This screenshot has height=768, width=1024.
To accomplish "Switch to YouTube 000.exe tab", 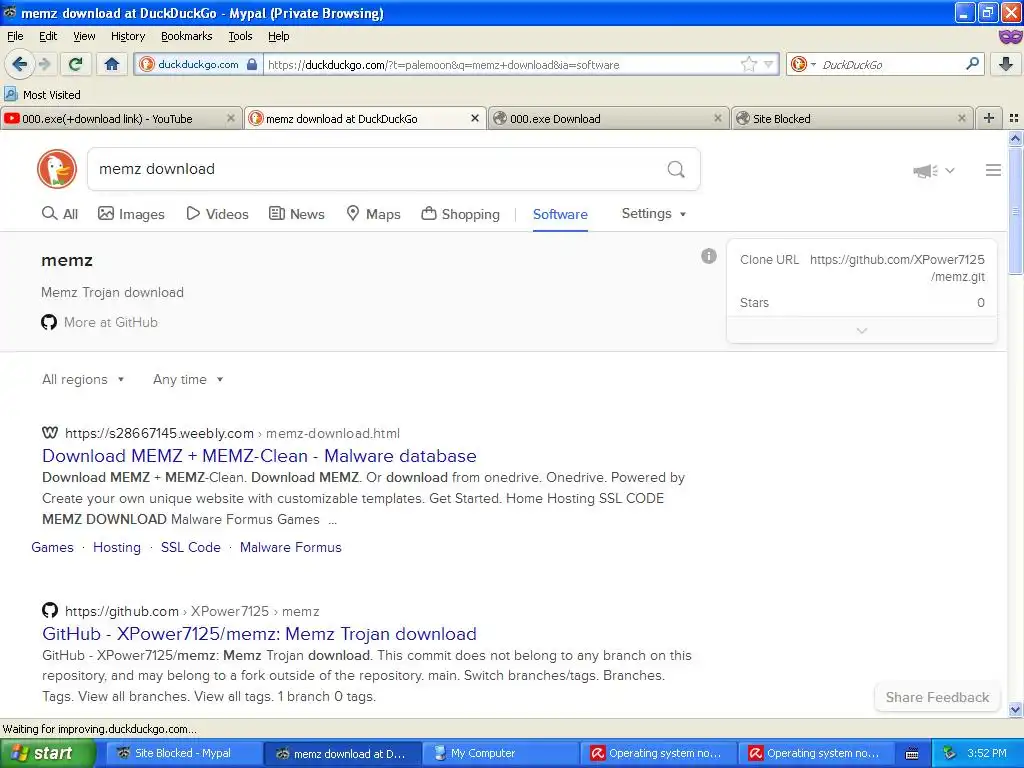I will click(121, 118).
